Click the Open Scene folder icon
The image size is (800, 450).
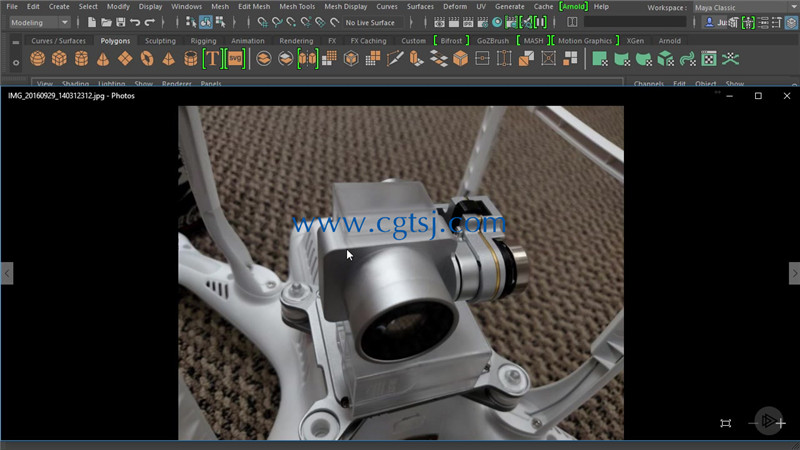pyautogui.click(x=106, y=22)
